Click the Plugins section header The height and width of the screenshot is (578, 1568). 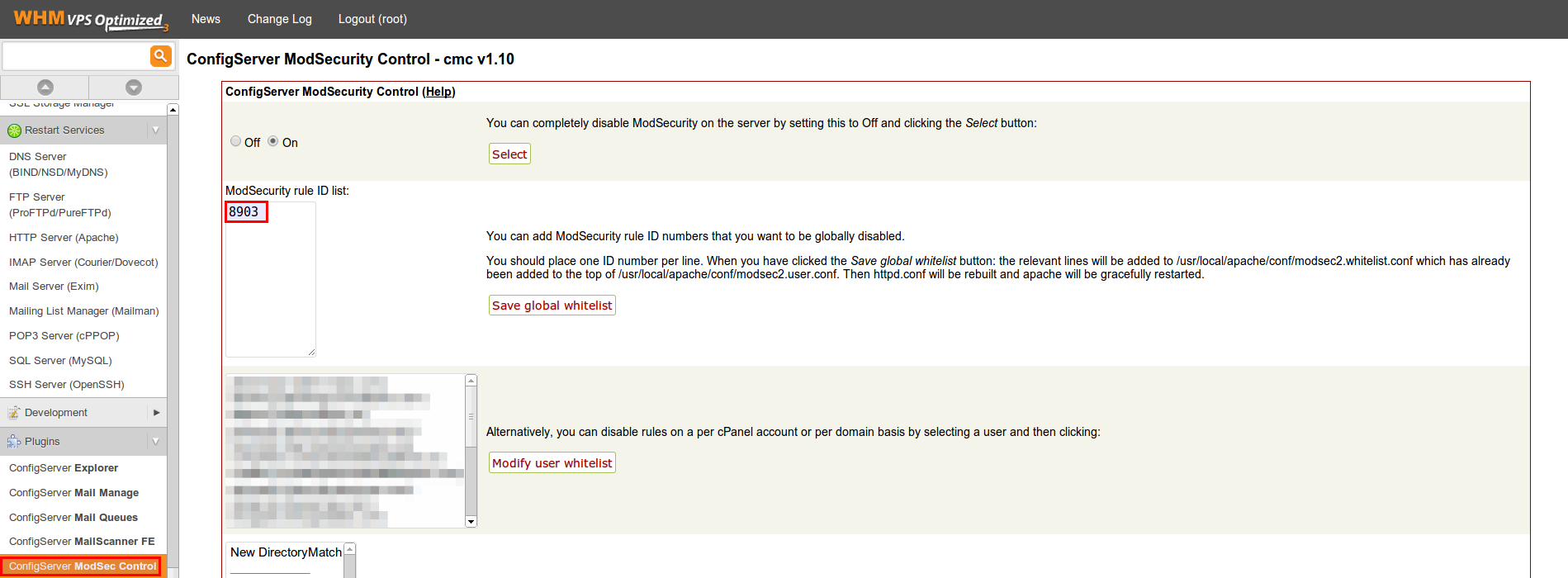click(x=83, y=442)
